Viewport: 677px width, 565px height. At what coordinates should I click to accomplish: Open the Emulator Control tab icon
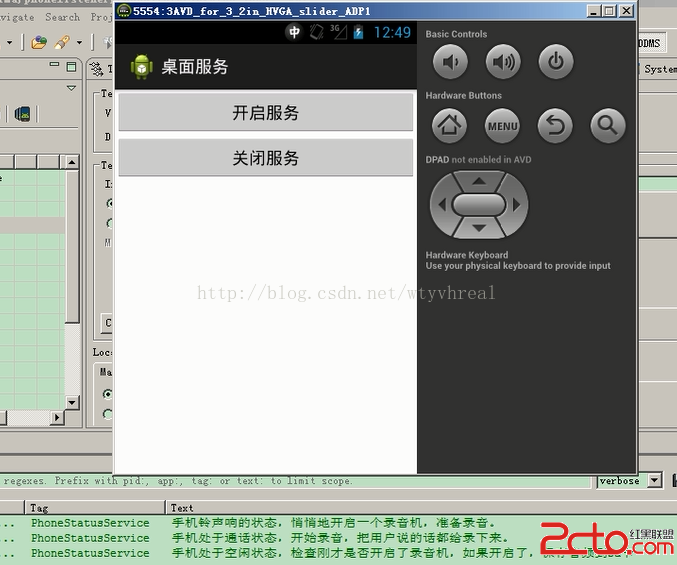click(96, 69)
